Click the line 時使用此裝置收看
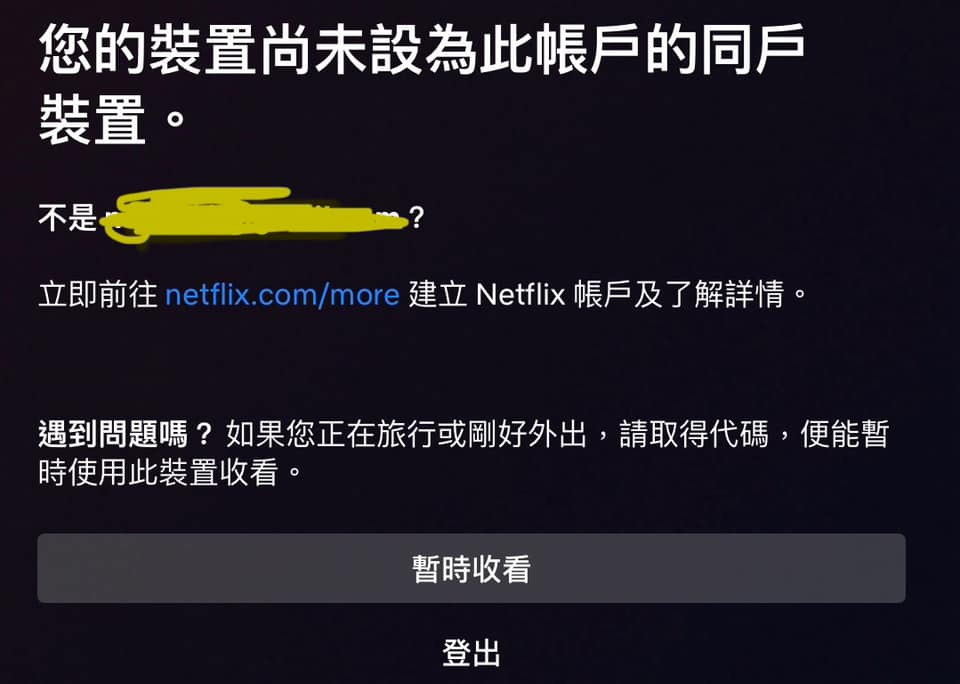This screenshot has width=960, height=684. [x=158, y=472]
